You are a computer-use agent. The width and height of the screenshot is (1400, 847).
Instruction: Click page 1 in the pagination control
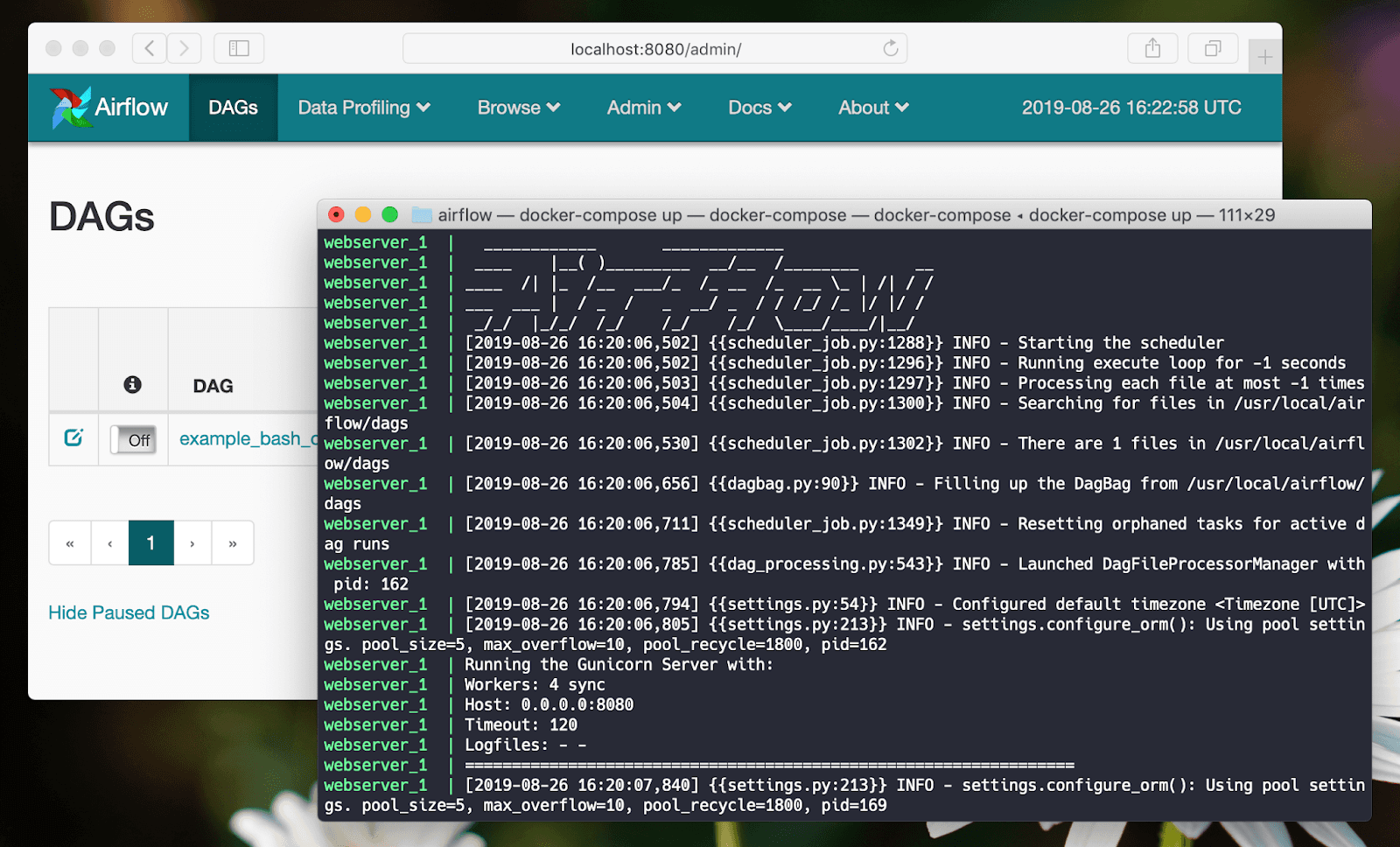pos(150,542)
